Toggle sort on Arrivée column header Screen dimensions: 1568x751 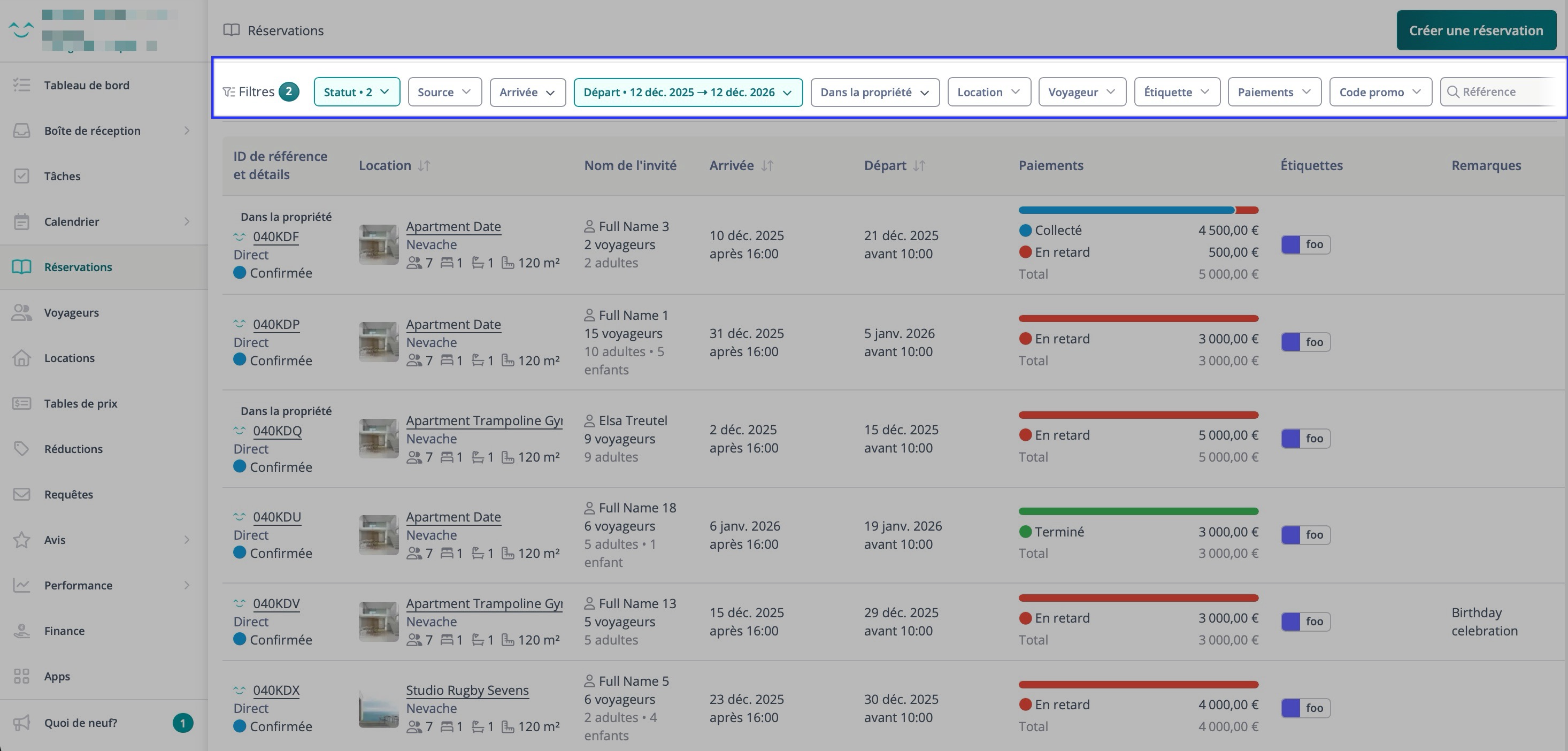[767, 165]
